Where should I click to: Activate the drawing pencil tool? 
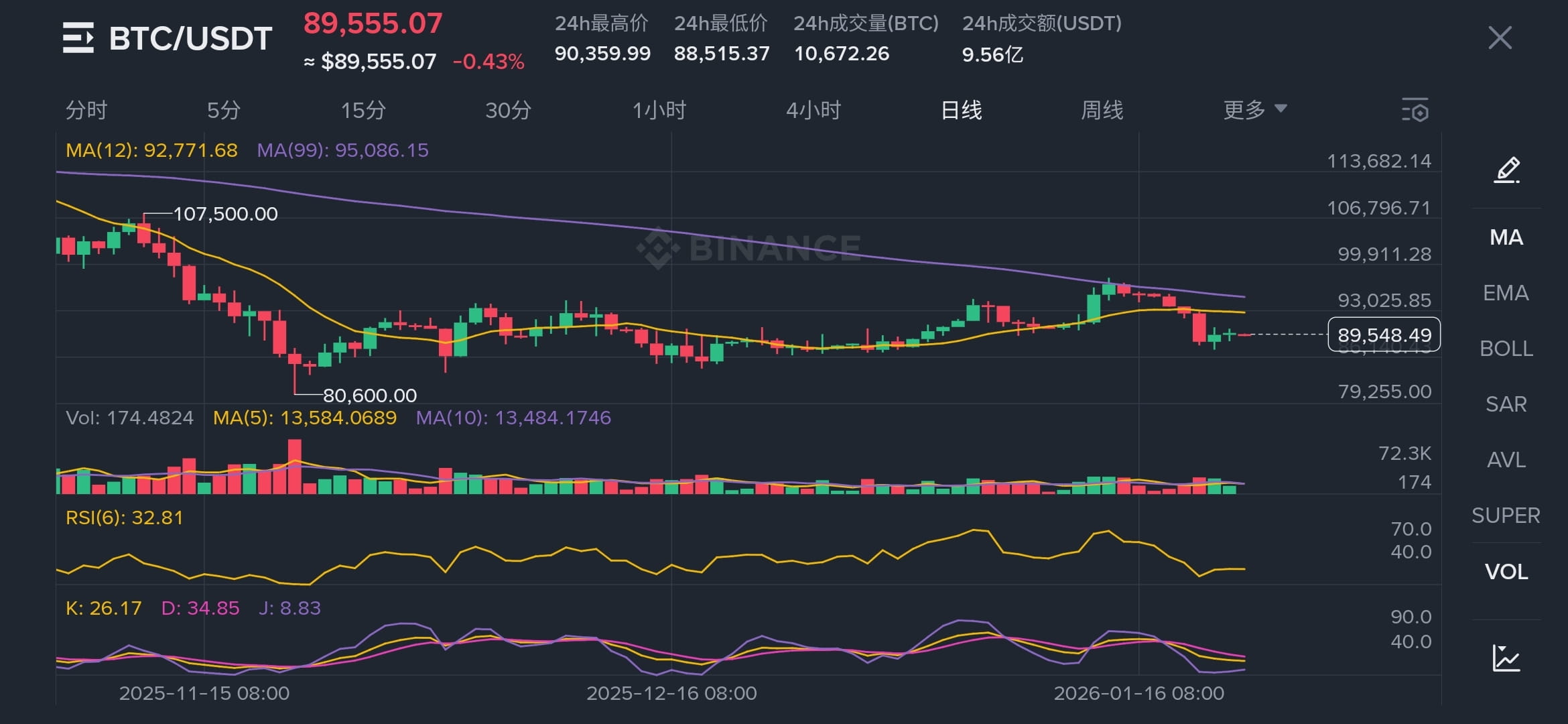point(1506,170)
